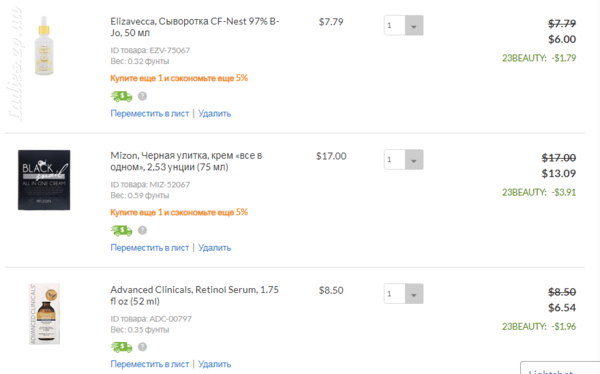Open the Advanced Clinicals Retinol Serum title link
This screenshot has height=374, width=600.
(194, 296)
